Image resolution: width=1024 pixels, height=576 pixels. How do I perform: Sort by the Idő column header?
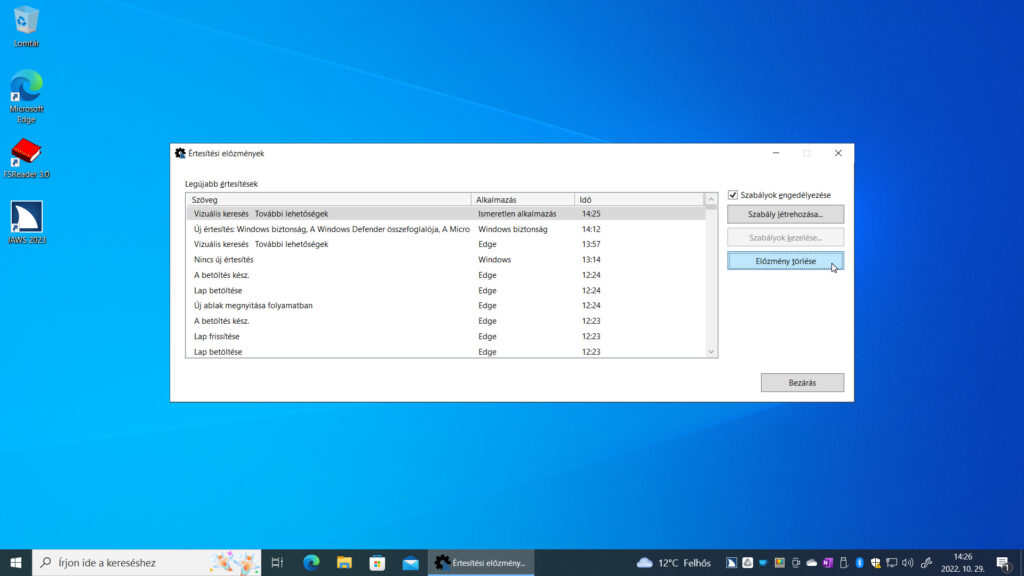pyautogui.click(x=639, y=200)
